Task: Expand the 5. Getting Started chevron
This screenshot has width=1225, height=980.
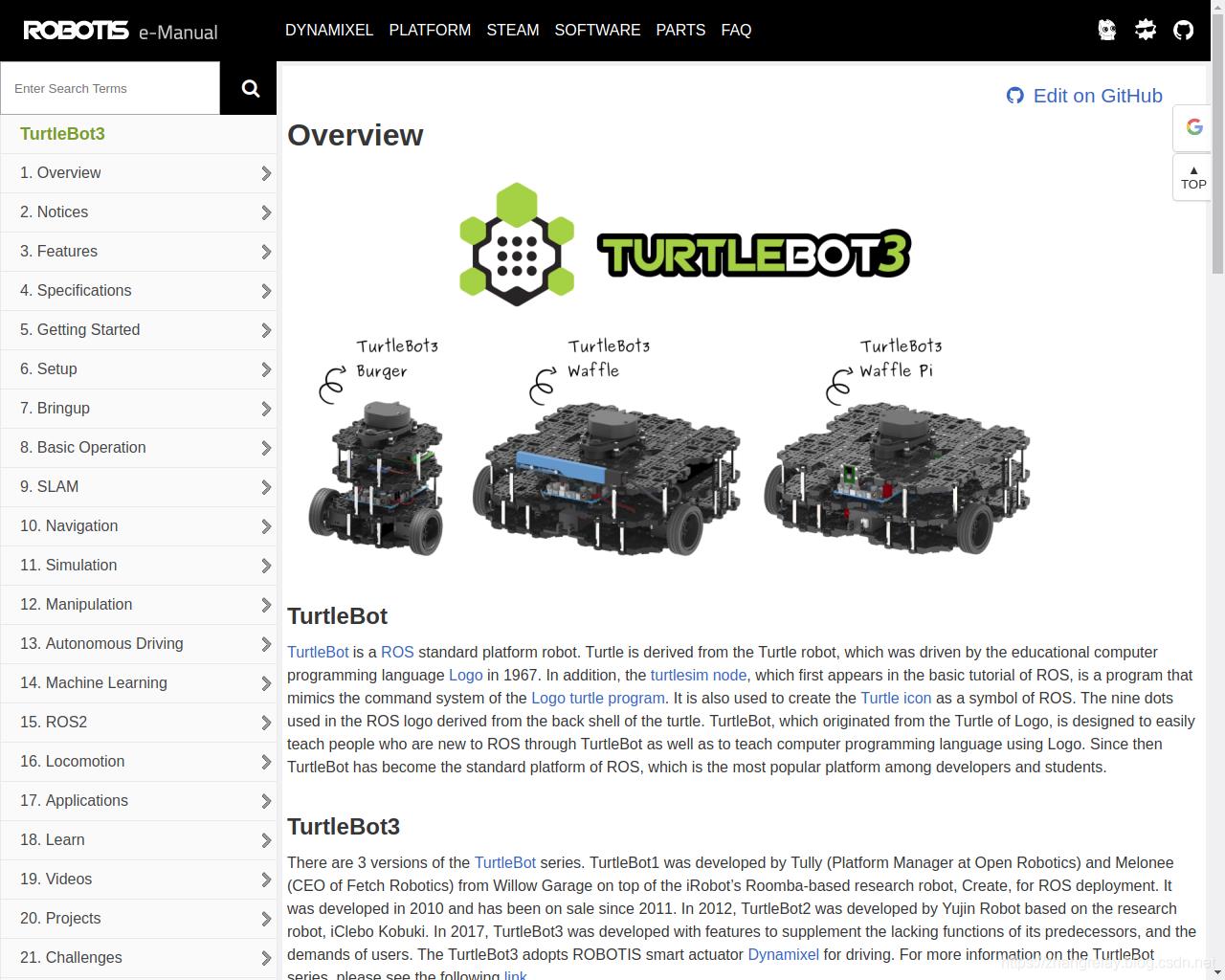Action: (x=266, y=330)
